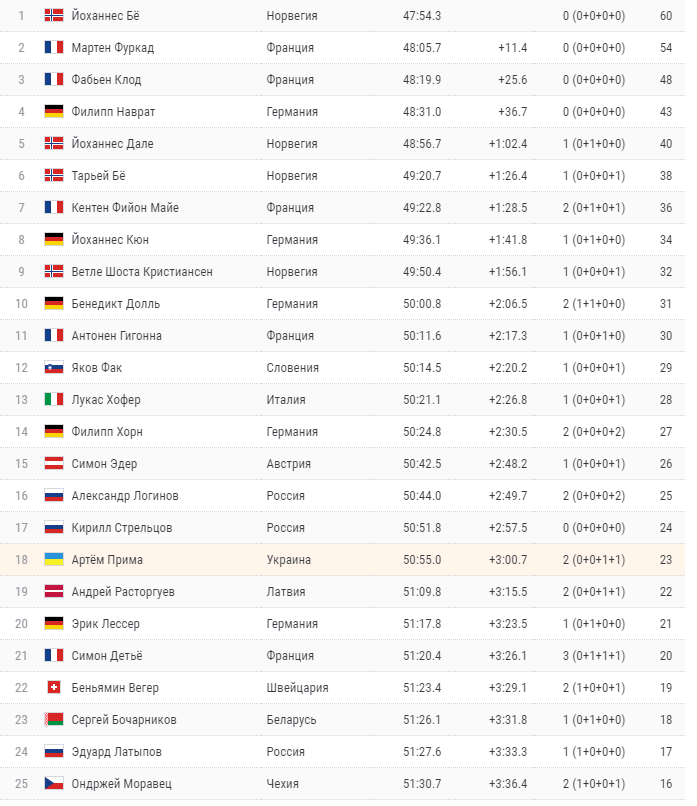This screenshot has width=697, height=806.
Task: Click finish time 47:54.3 of the leader
Action: (422, 16)
